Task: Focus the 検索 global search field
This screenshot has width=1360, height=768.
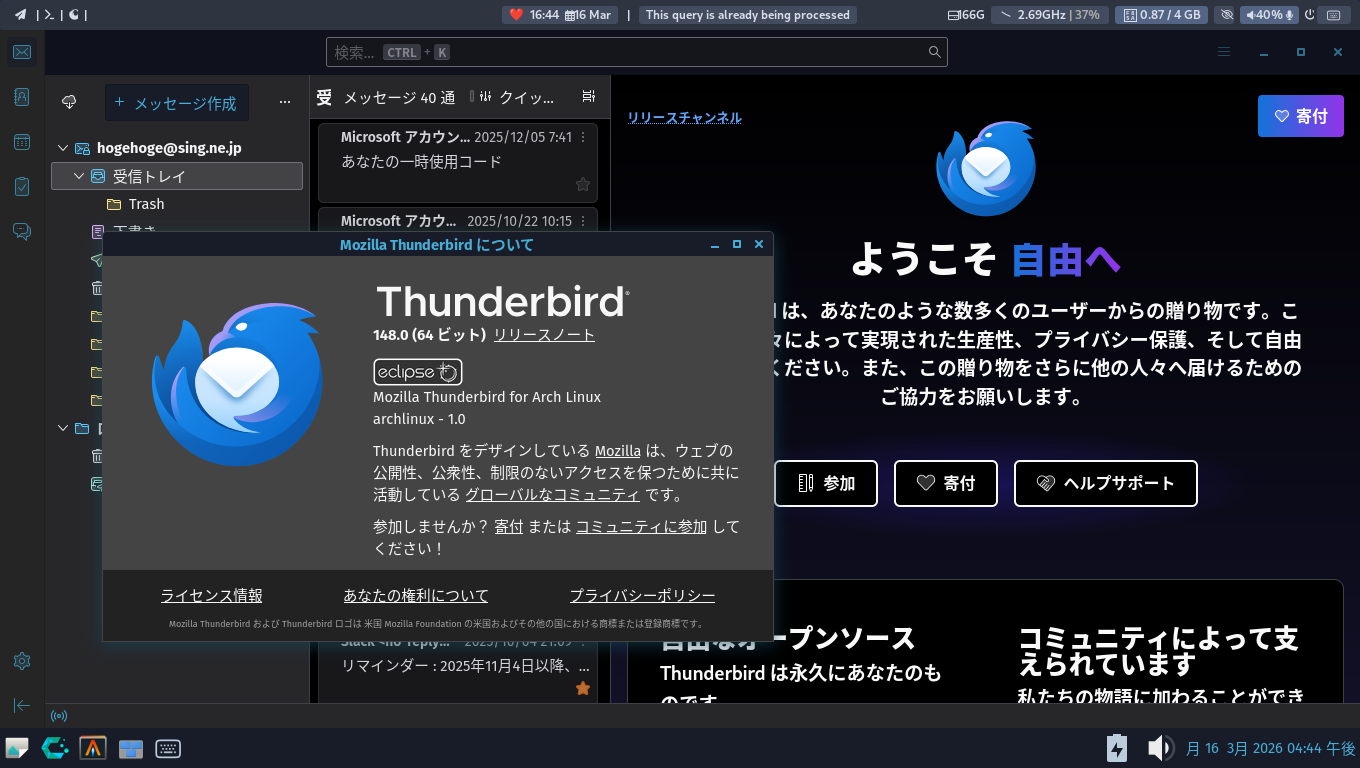Action: point(636,52)
